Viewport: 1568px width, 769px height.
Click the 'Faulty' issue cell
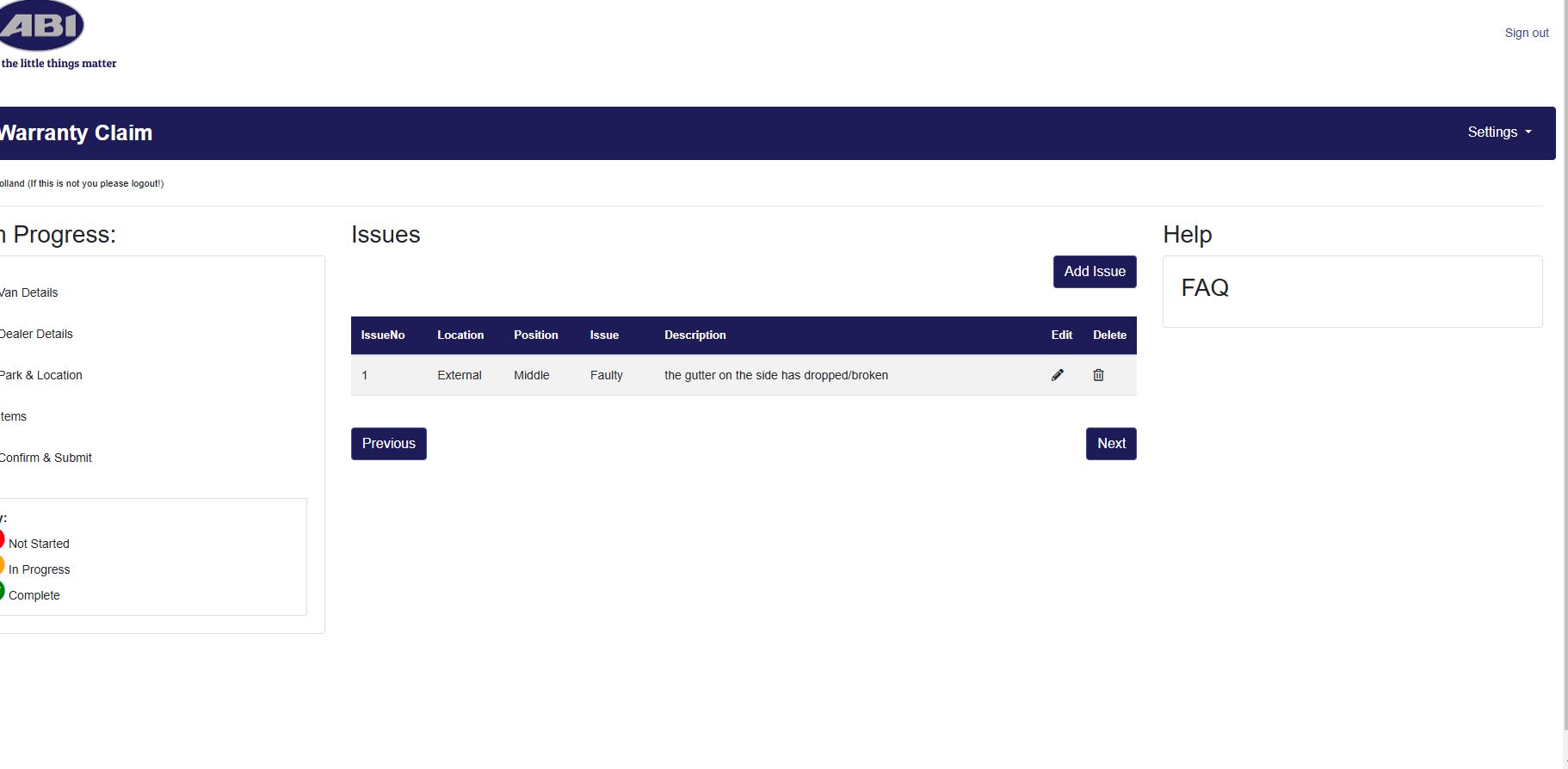coord(607,375)
